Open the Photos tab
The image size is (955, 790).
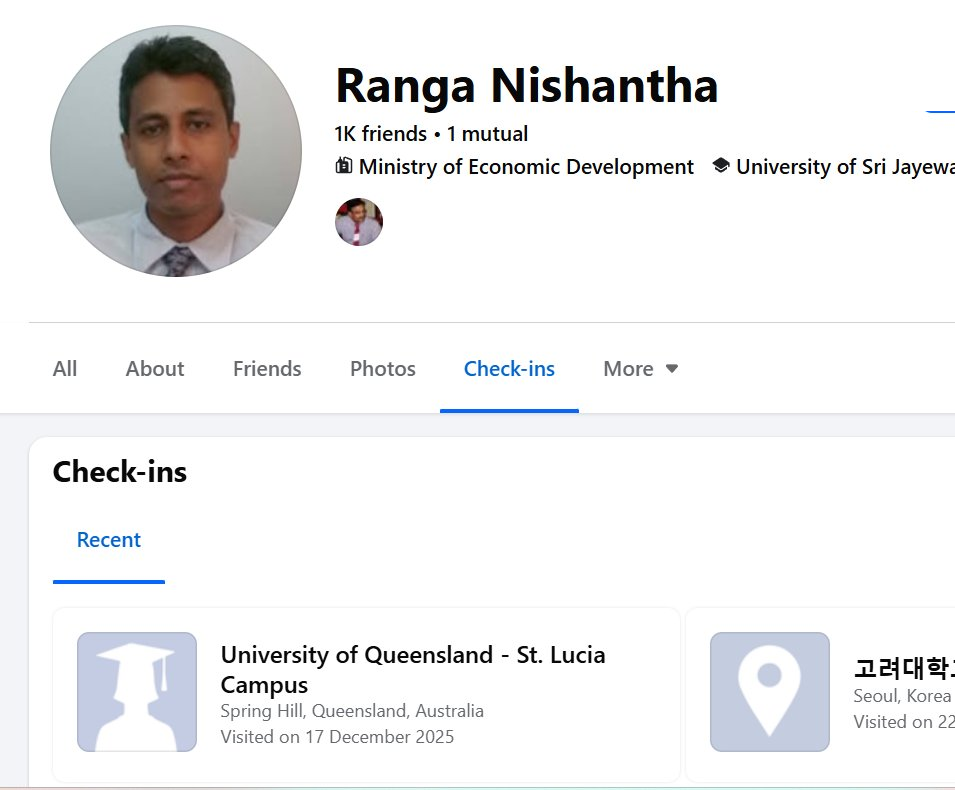coord(382,369)
